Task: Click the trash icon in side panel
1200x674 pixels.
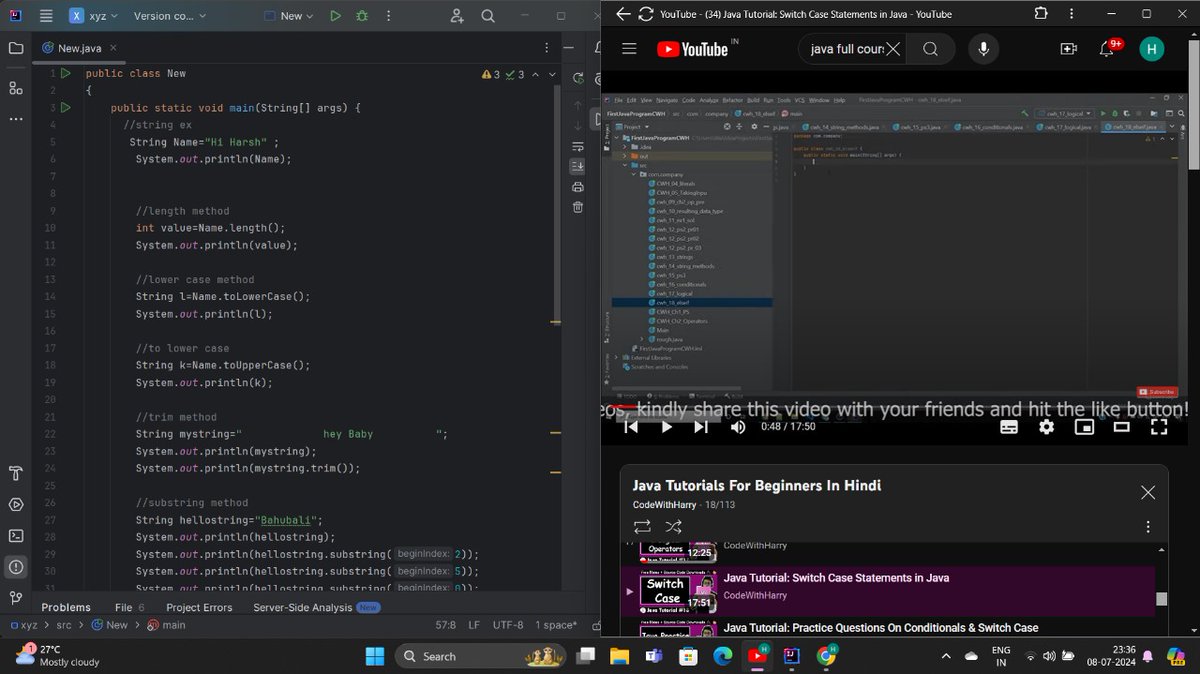Action: click(578, 207)
